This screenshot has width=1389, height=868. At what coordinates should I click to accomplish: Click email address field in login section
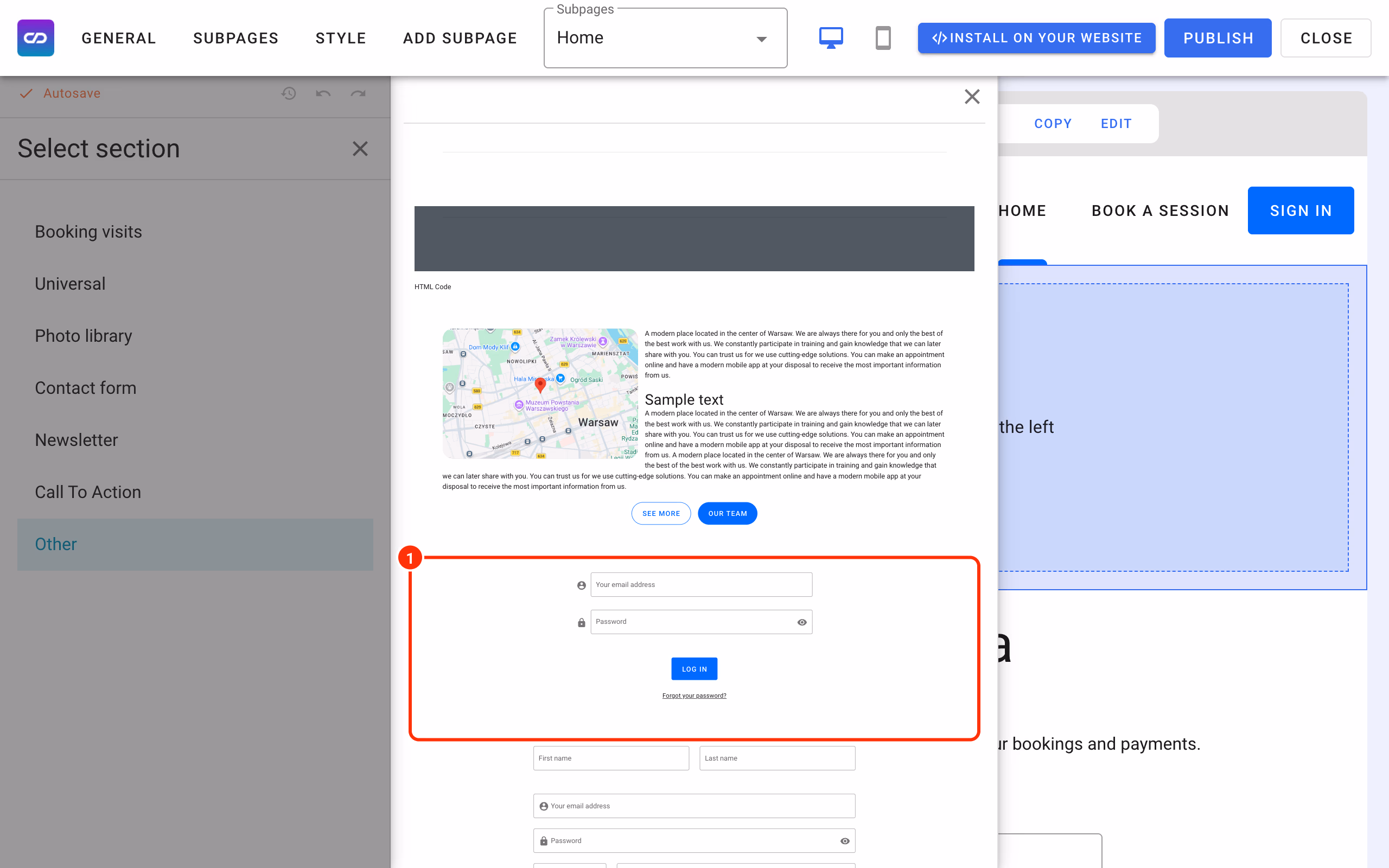701,584
